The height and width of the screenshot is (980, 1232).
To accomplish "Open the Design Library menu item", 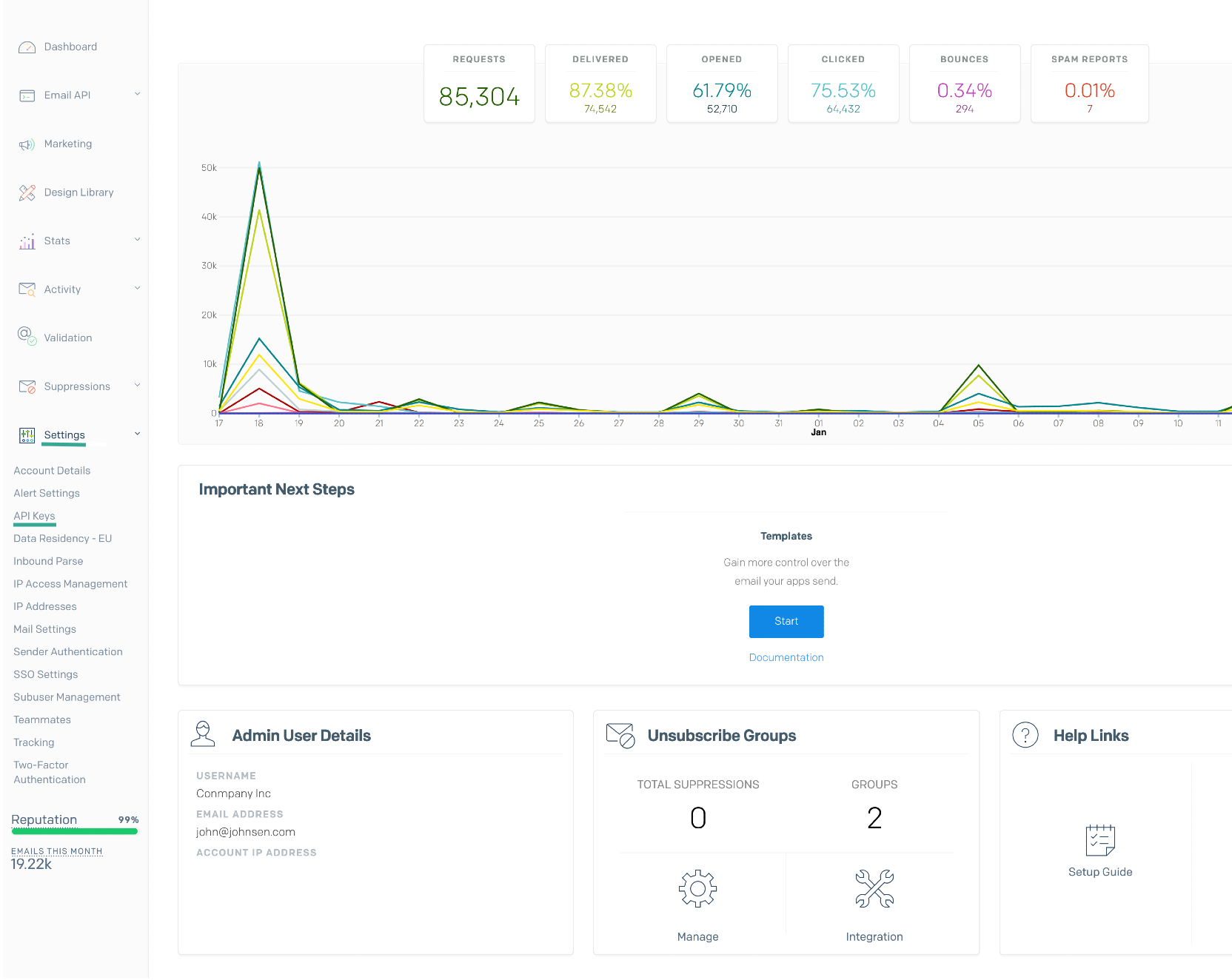I will 78,192.
